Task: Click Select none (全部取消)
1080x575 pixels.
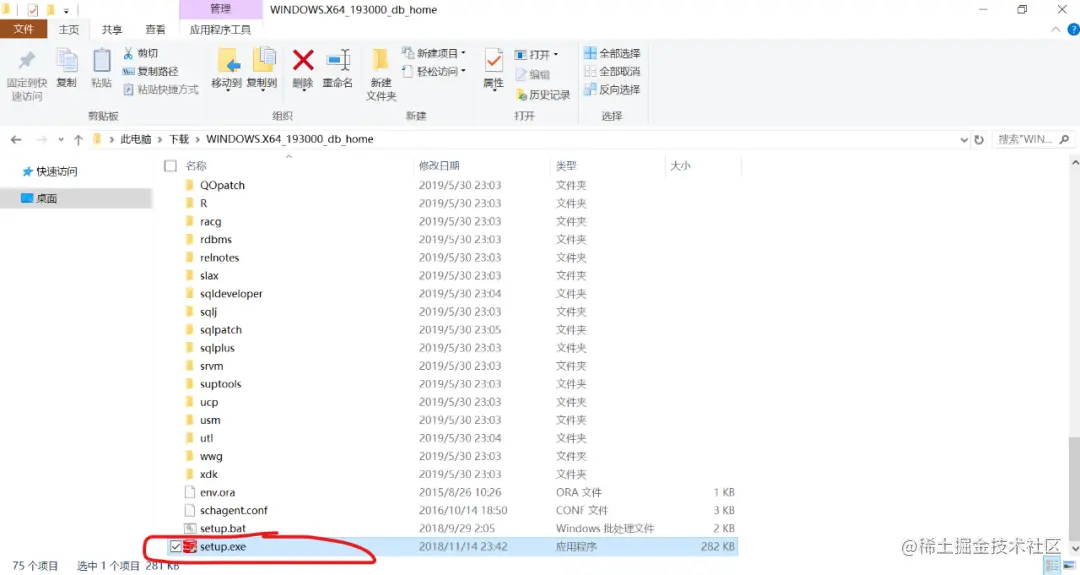Action: (612, 71)
